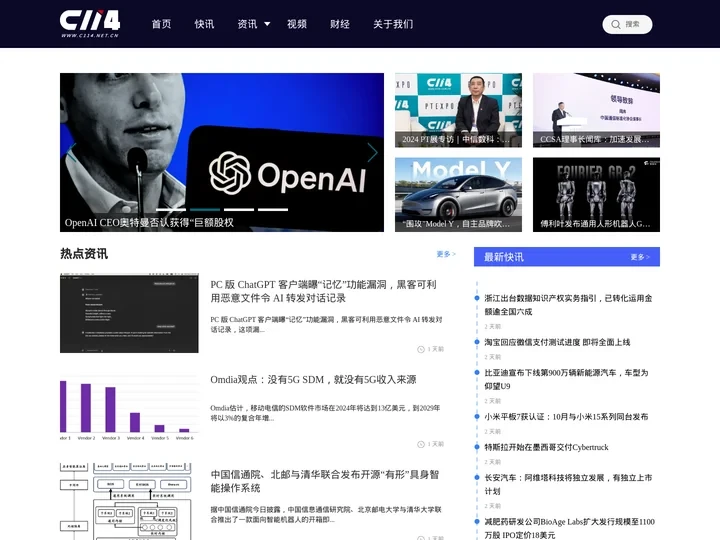Open PC 版 ChatGPT 客户端 article title
Screen dimensions: 720x540
pyautogui.click(x=323, y=291)
